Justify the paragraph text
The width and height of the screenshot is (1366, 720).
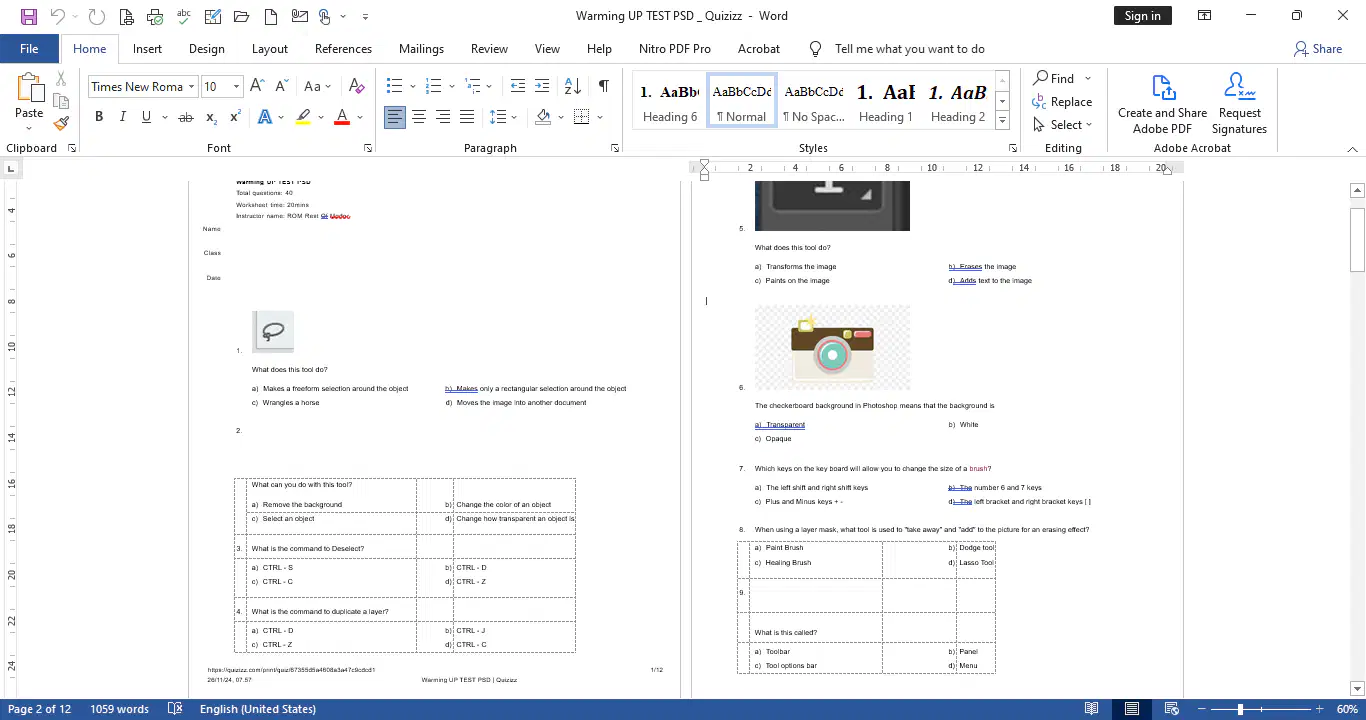pyautogui.click(x=467, y=117)
